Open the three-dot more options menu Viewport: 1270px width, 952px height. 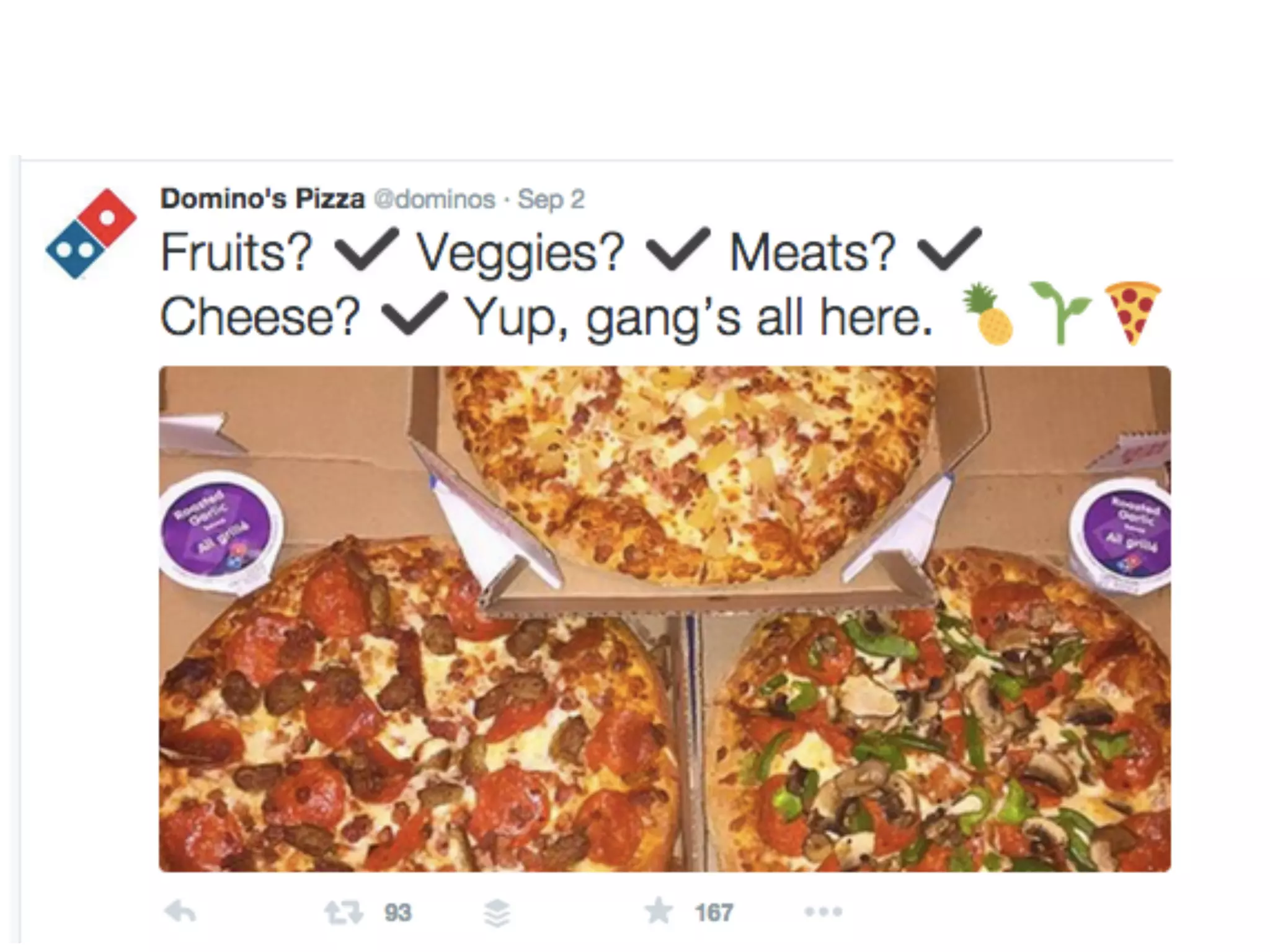click(x=824, y=912)
